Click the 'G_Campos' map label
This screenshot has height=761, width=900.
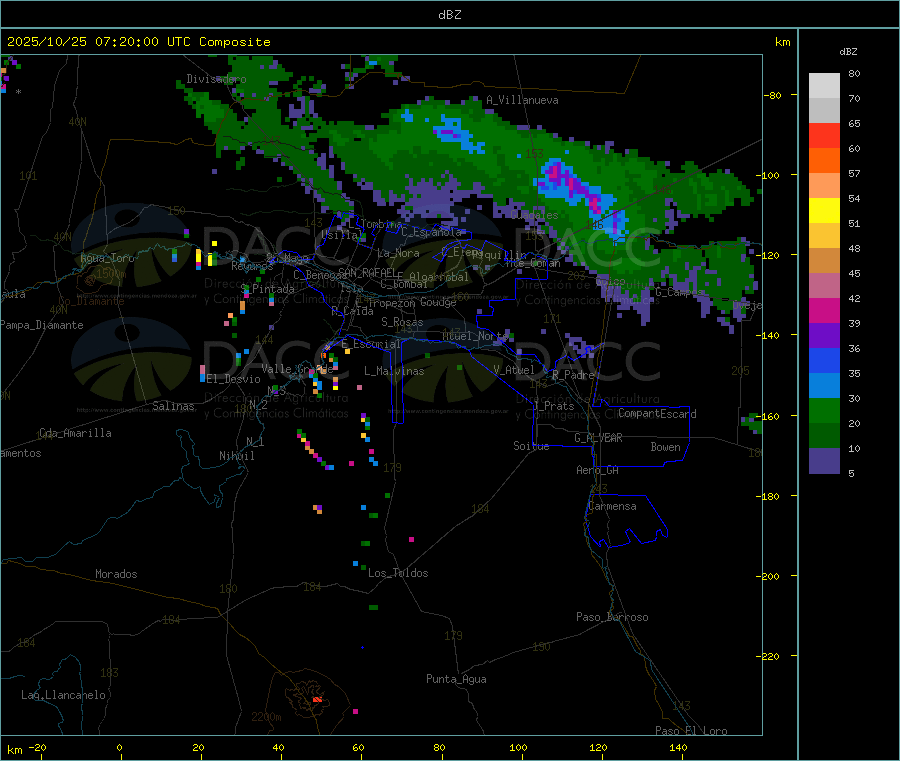[679, 292]
